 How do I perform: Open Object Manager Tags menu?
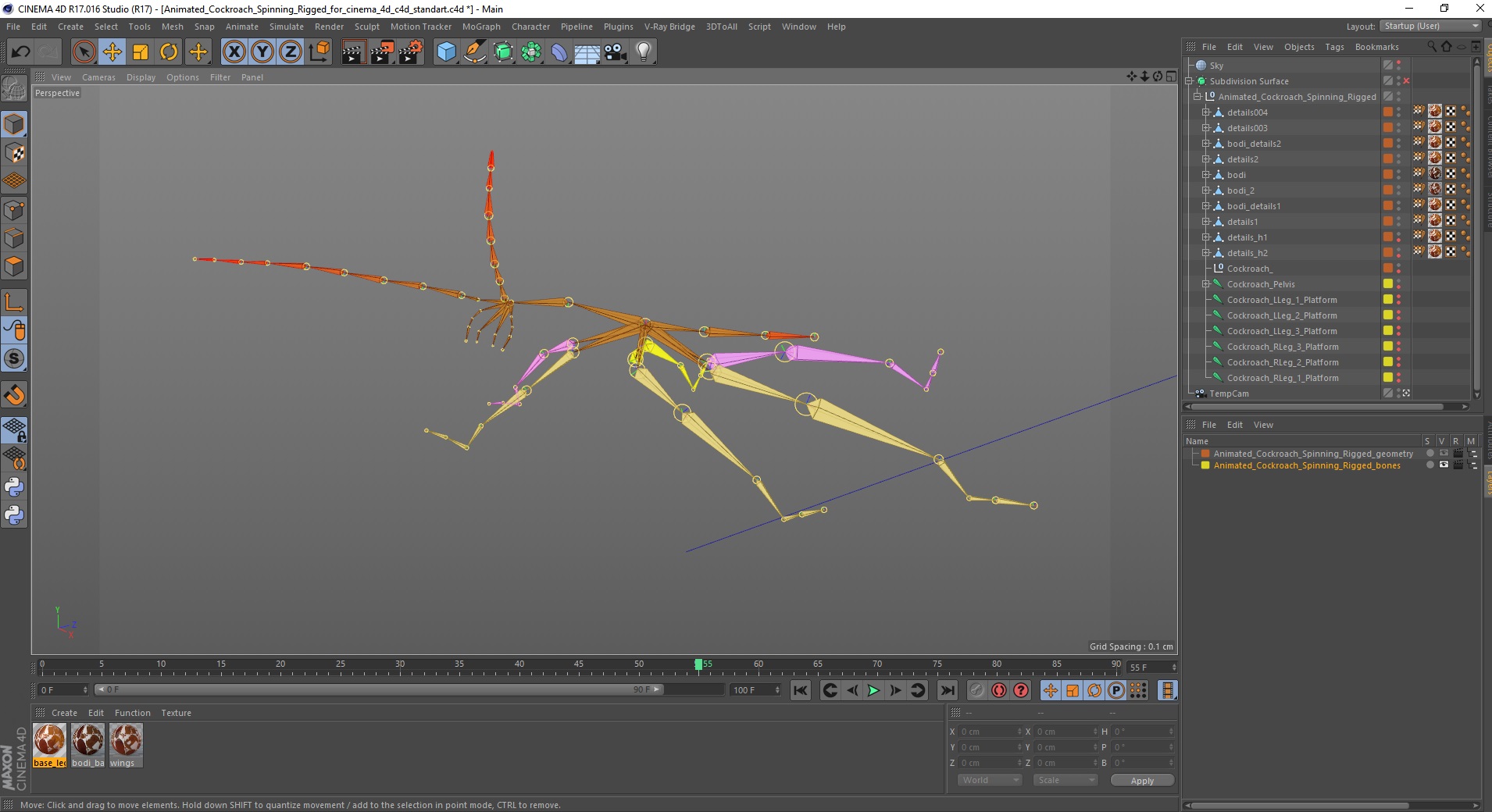(x=1334, y=47)
